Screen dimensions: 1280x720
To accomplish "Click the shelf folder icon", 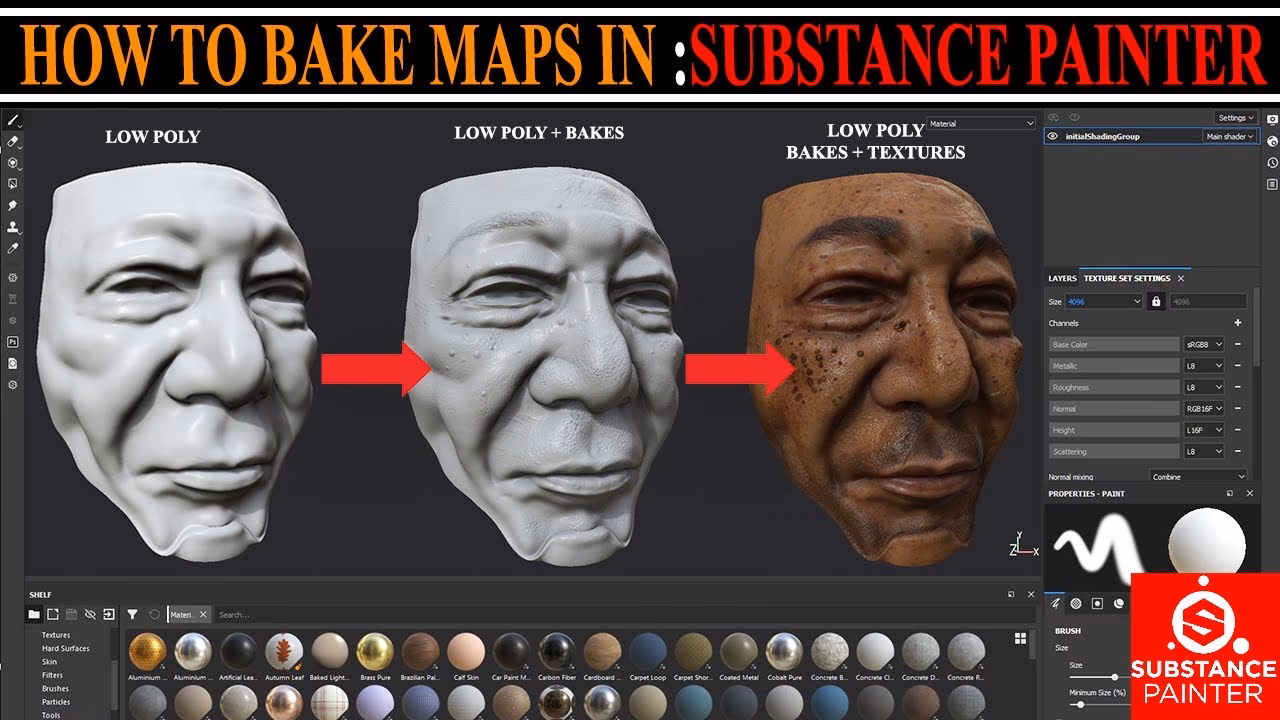I will pyautogui.click(x=34, y=614).
